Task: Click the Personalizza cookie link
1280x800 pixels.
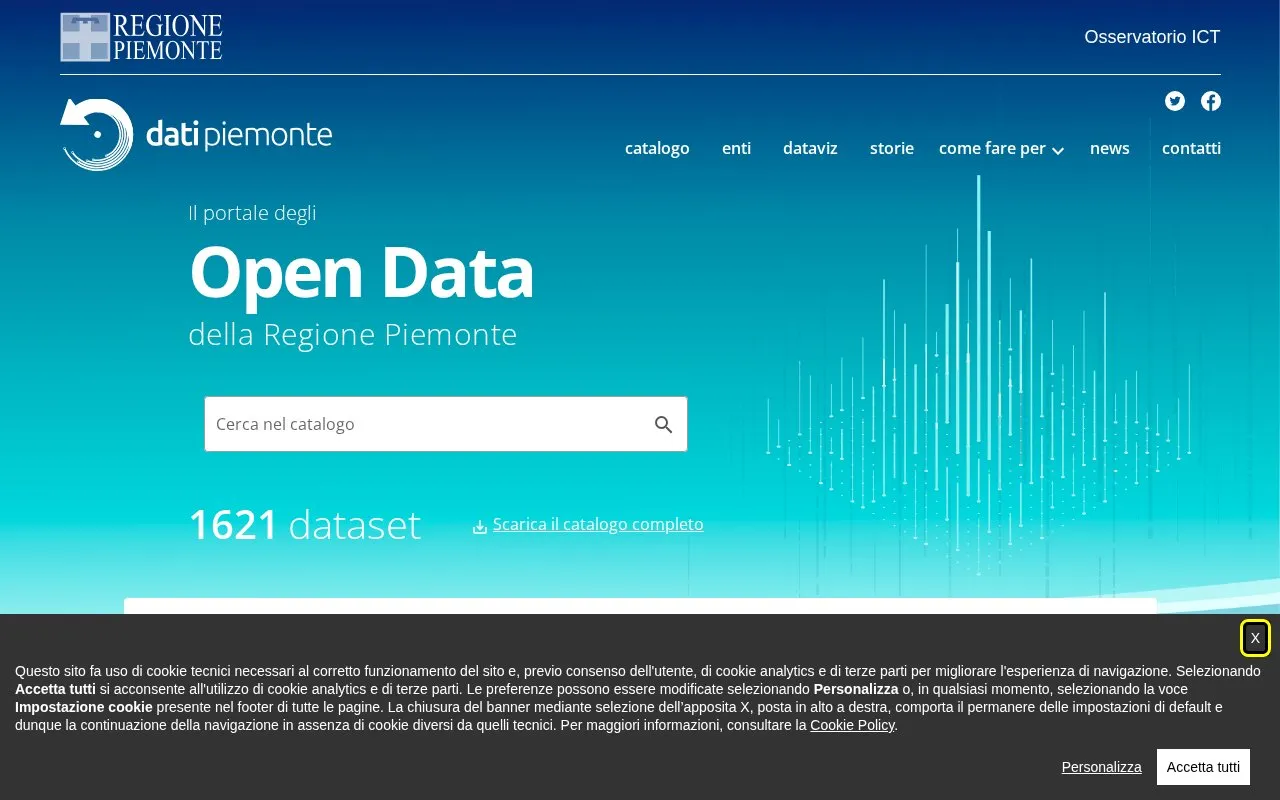Action: pos(1101,767)
